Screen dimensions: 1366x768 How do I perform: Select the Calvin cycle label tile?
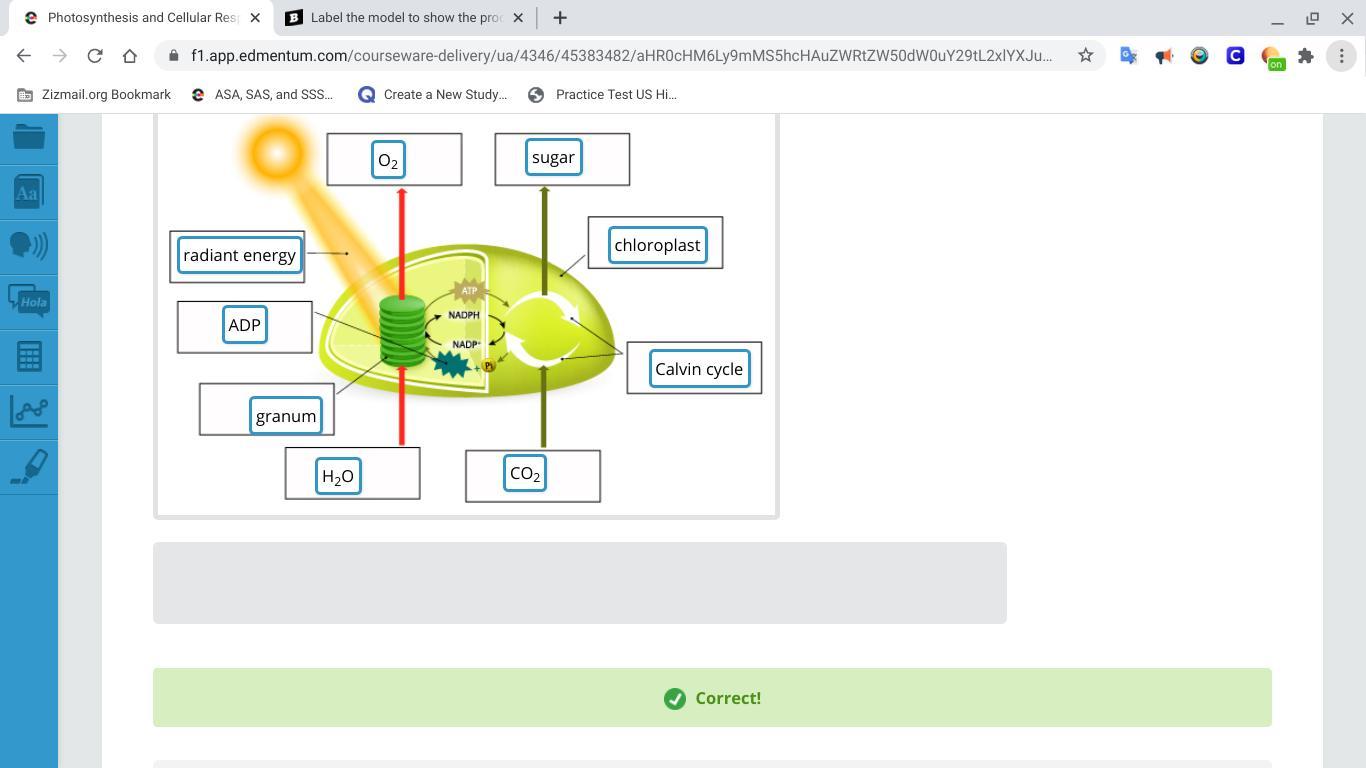coord(699,369)
